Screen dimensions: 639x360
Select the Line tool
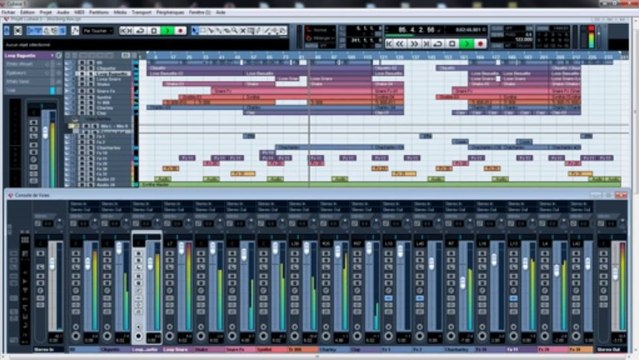click(267, 31)
